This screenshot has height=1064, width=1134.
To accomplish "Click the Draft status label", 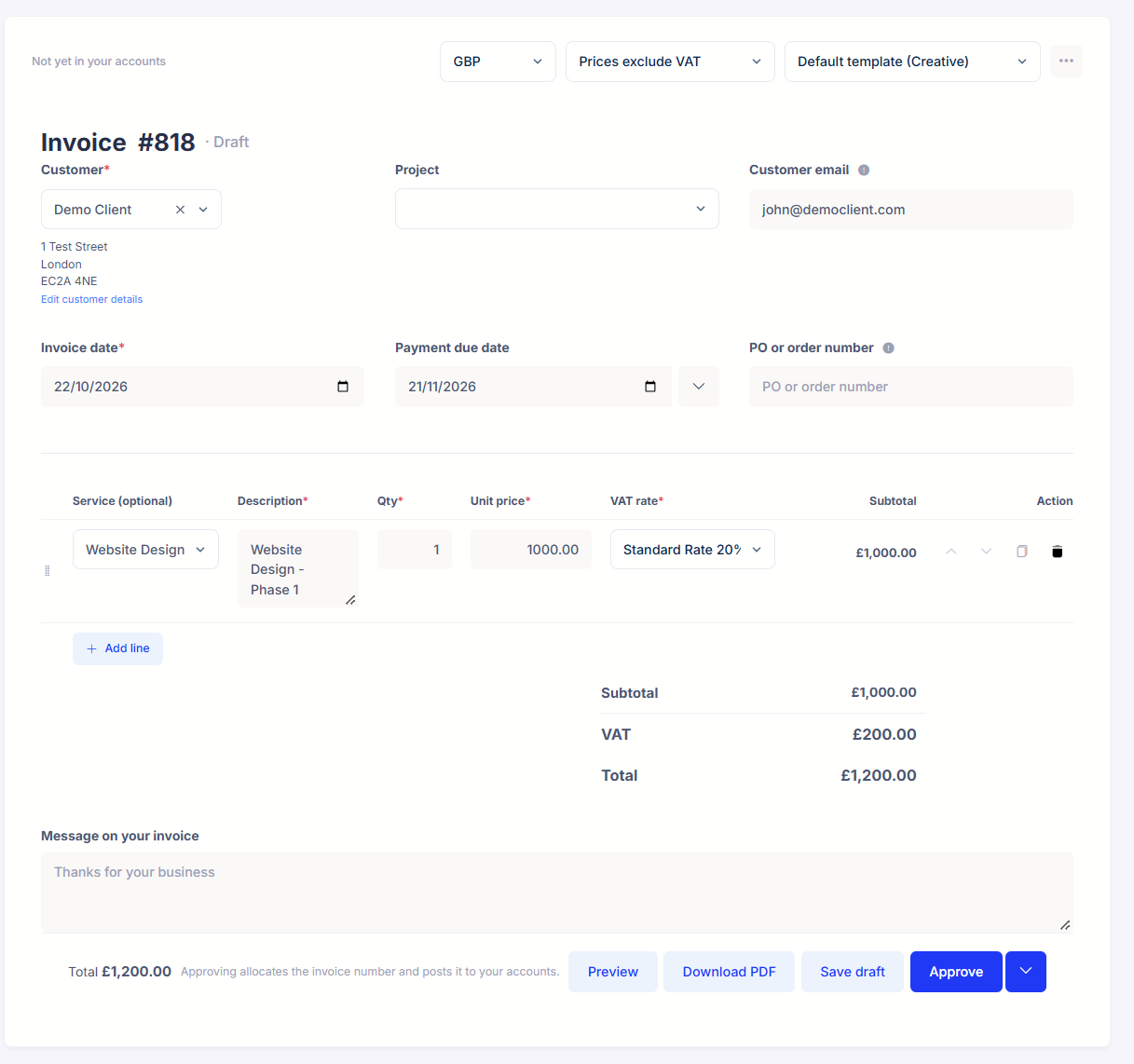I will click(x=231, y=143).
